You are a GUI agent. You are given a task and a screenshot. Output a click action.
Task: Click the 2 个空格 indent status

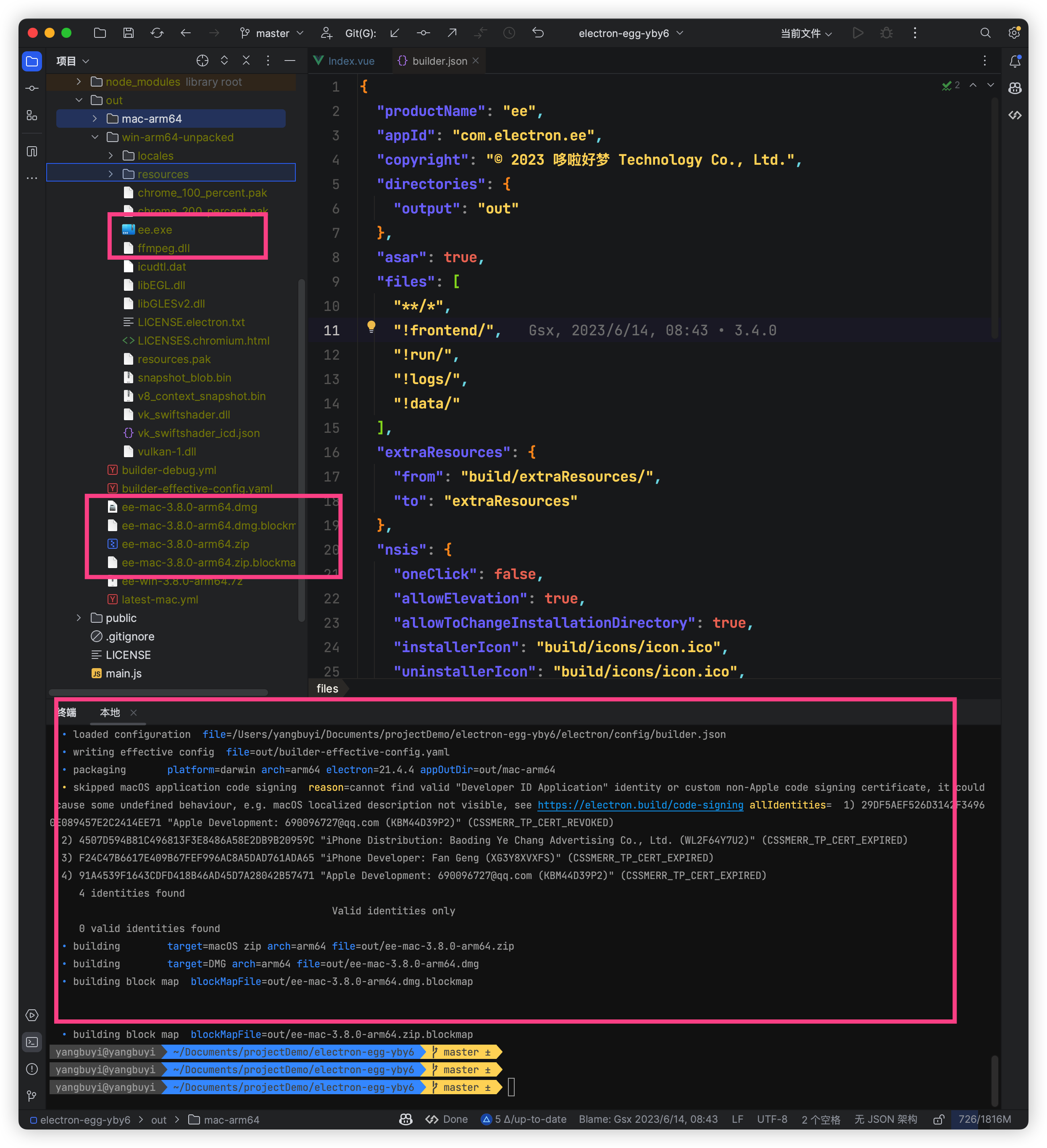click(x=821, y=1119)
